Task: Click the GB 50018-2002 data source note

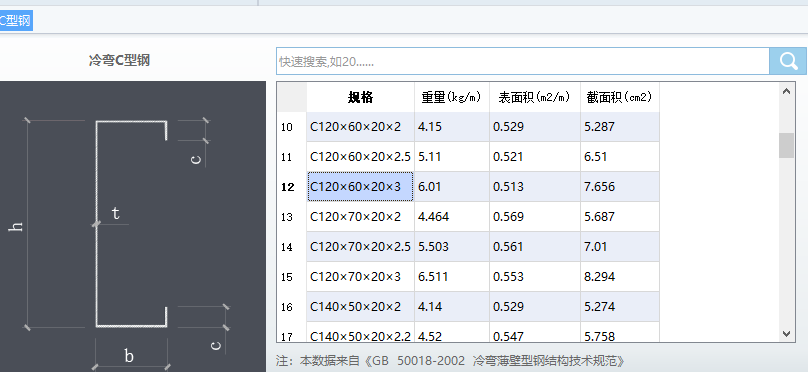Action: coord(450,361)
